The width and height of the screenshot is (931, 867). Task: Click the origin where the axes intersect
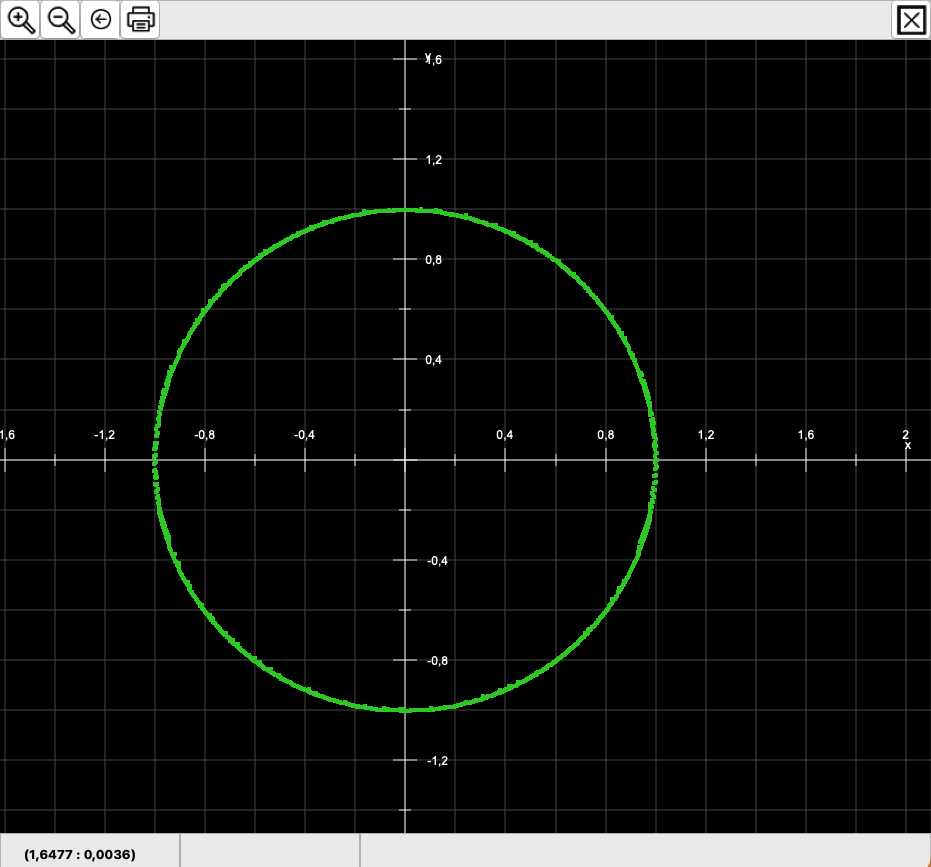[405, 460]
